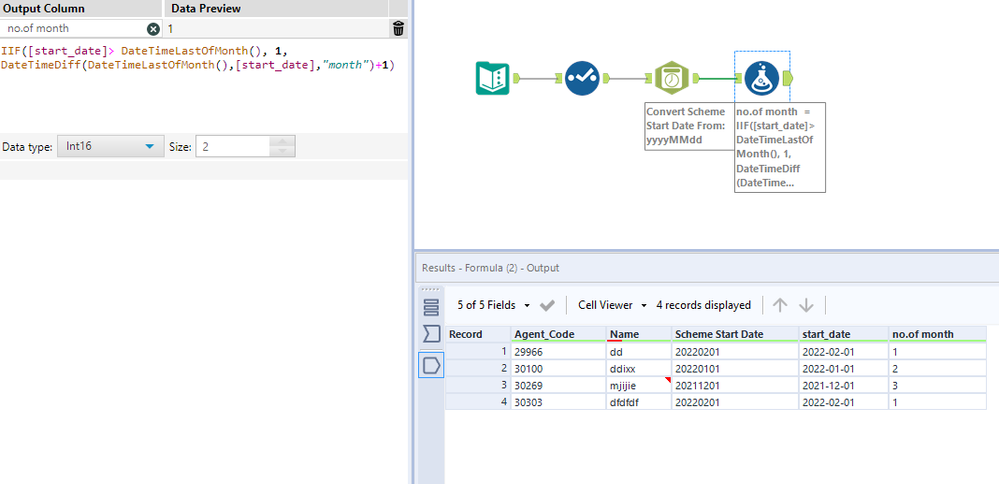Apply field selection checkmark in Results
Screen dimensions: 999x484
[x=547, y=306]
